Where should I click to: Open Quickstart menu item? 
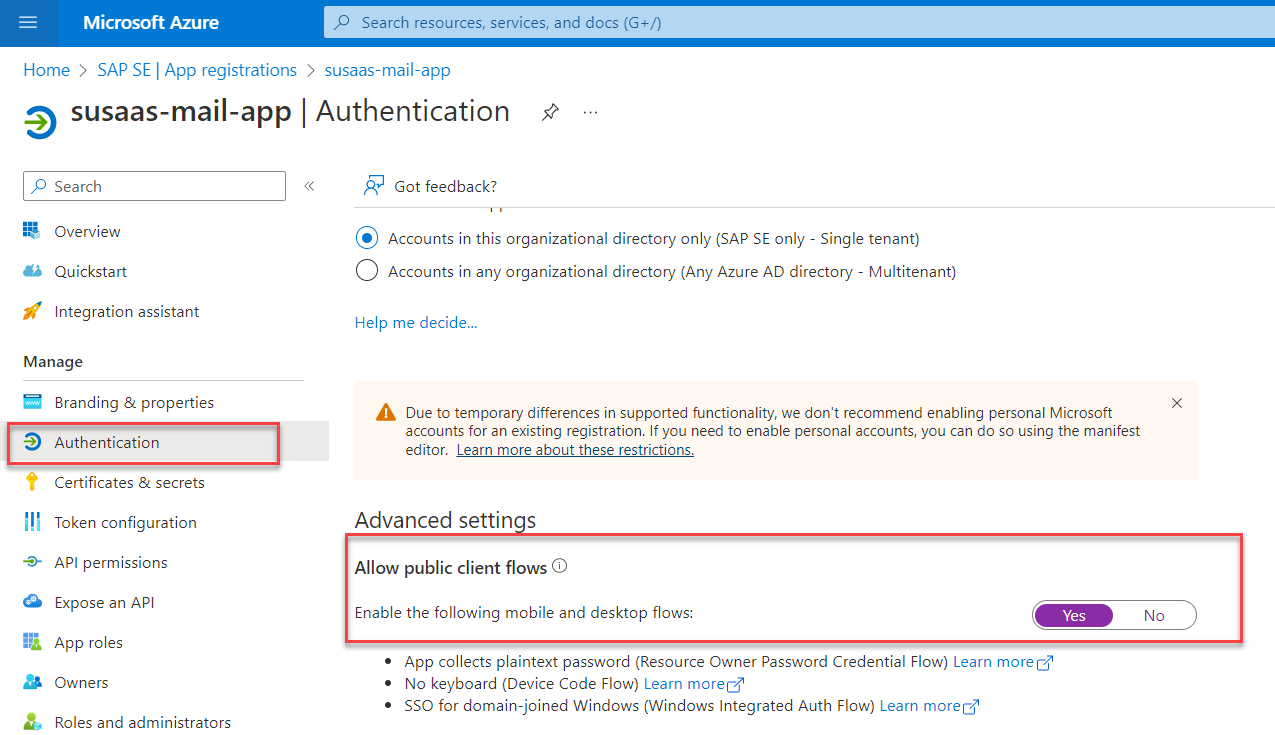(x=90, y=271)
